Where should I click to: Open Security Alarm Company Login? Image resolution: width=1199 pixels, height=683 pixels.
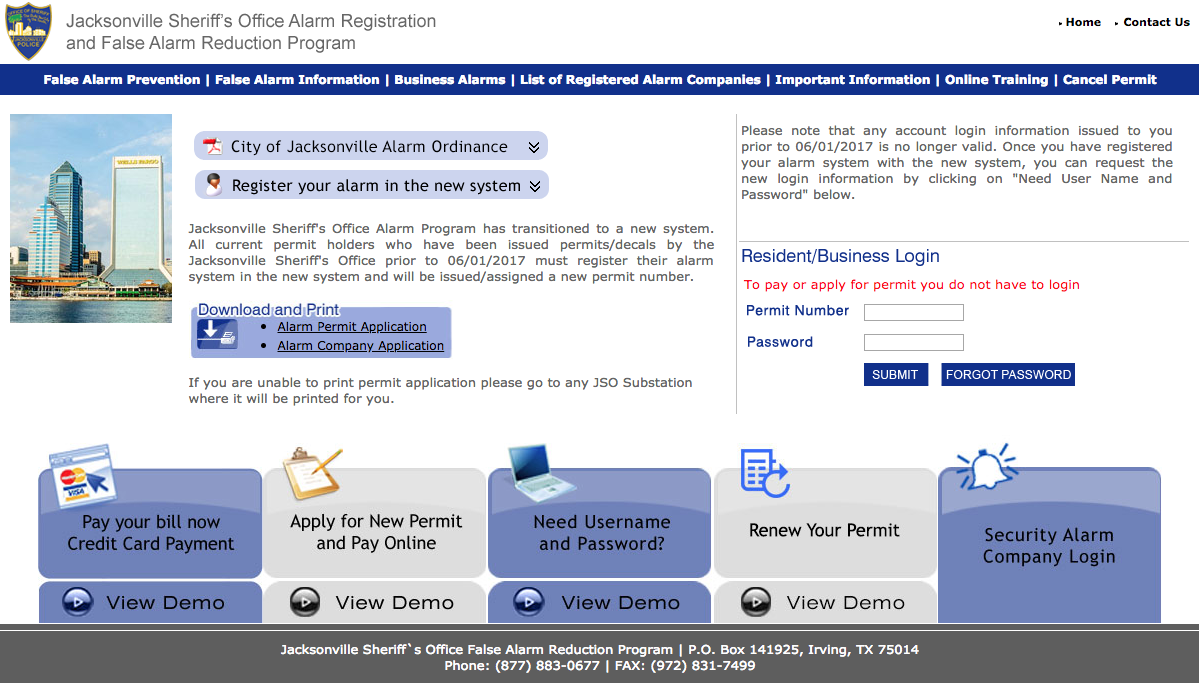click(x=1049, y=545)
